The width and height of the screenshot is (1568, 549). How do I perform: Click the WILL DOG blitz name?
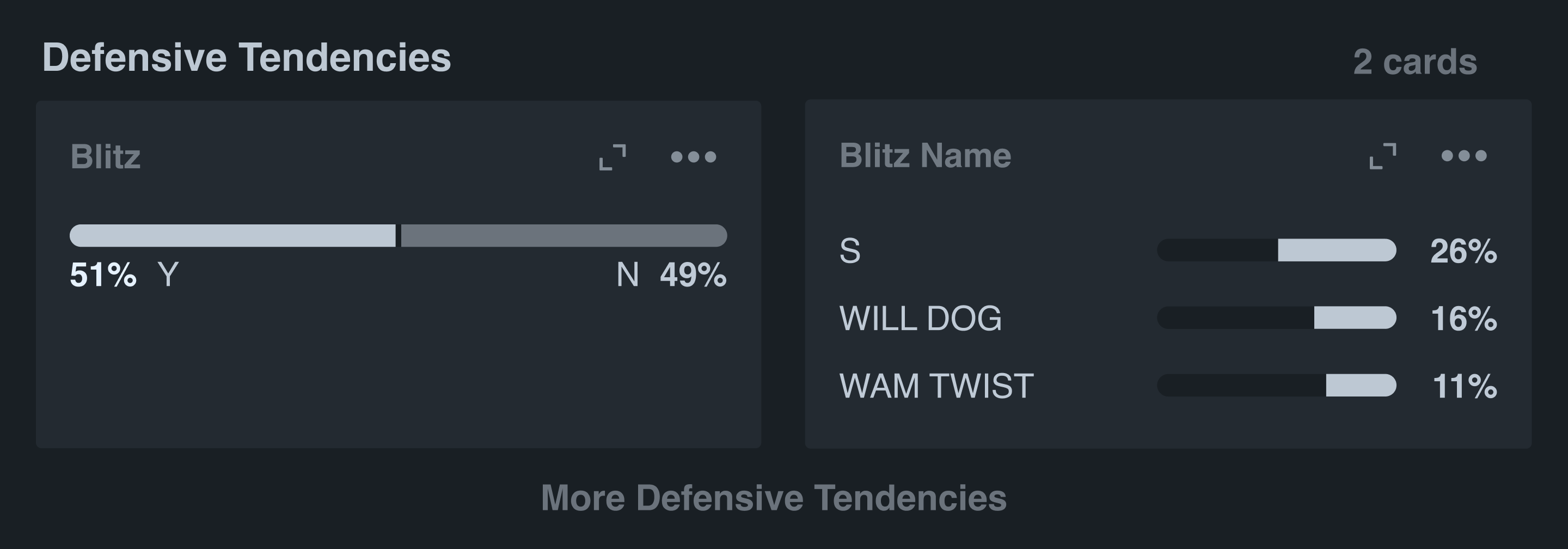pos(920,318)
